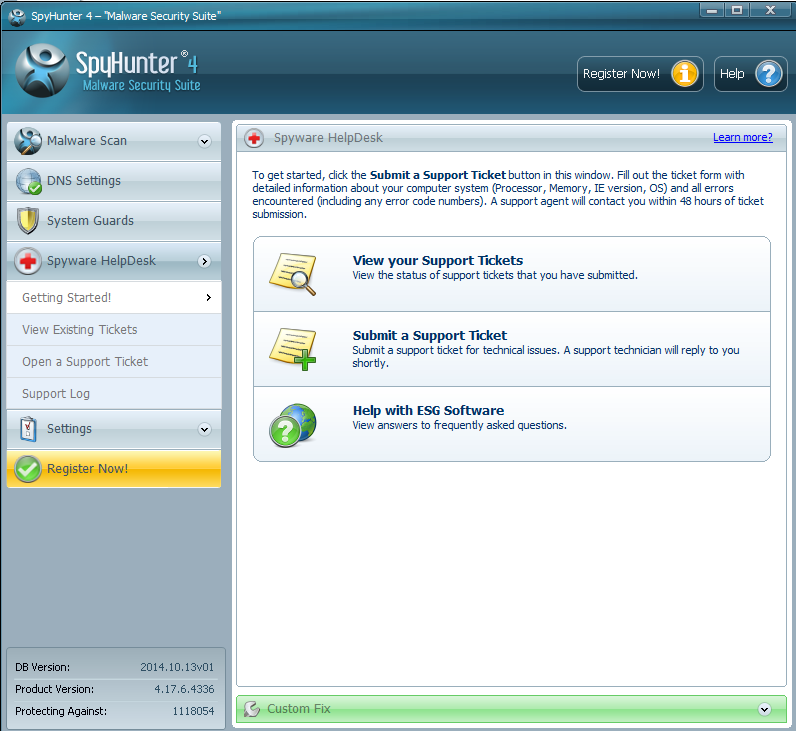Screen dimensions: 796x731
Task: Click the Submit a Support Ticket note icon
Action: pos(292,348)
